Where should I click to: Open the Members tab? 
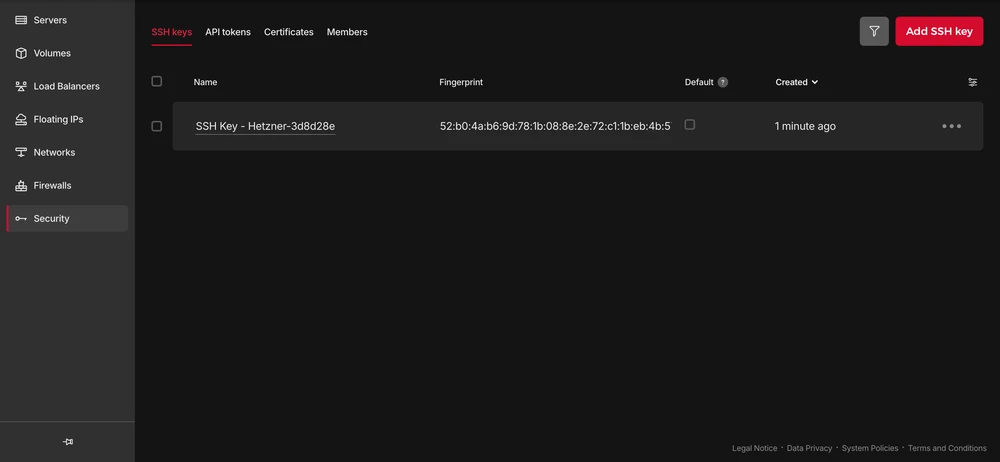coord(347,32)
